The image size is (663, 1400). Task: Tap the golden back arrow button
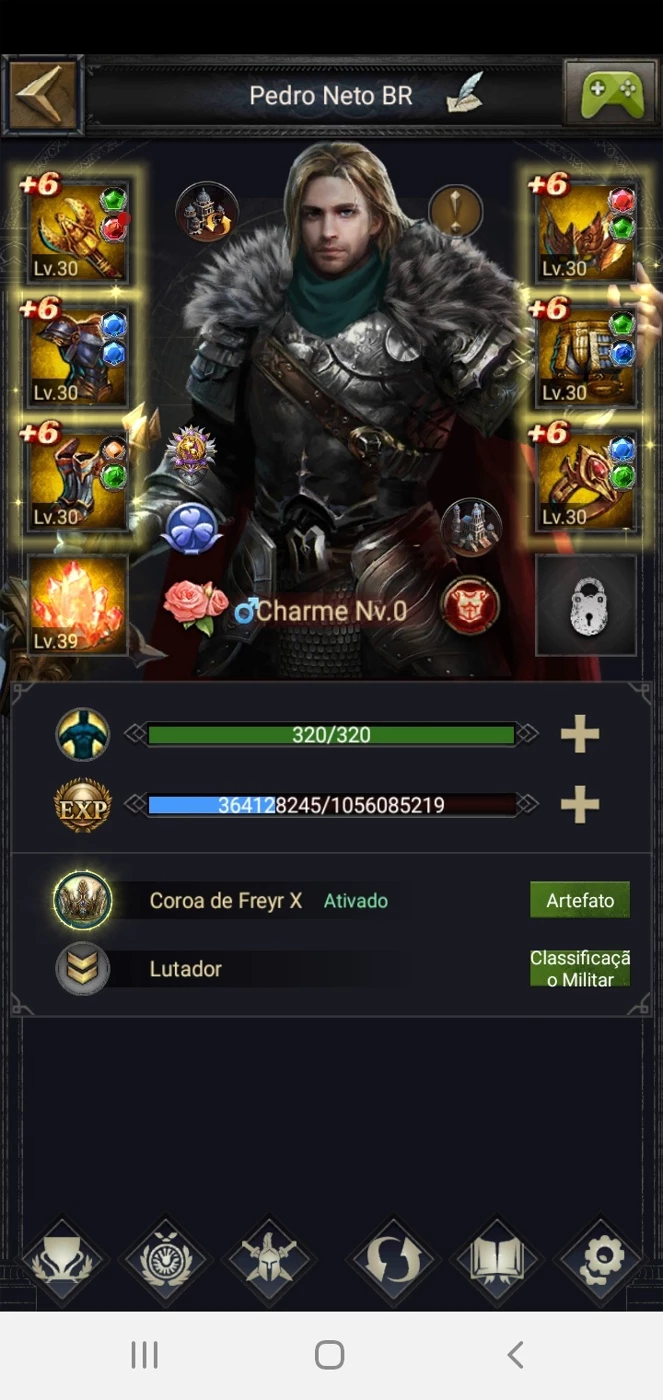pos(42,95)
